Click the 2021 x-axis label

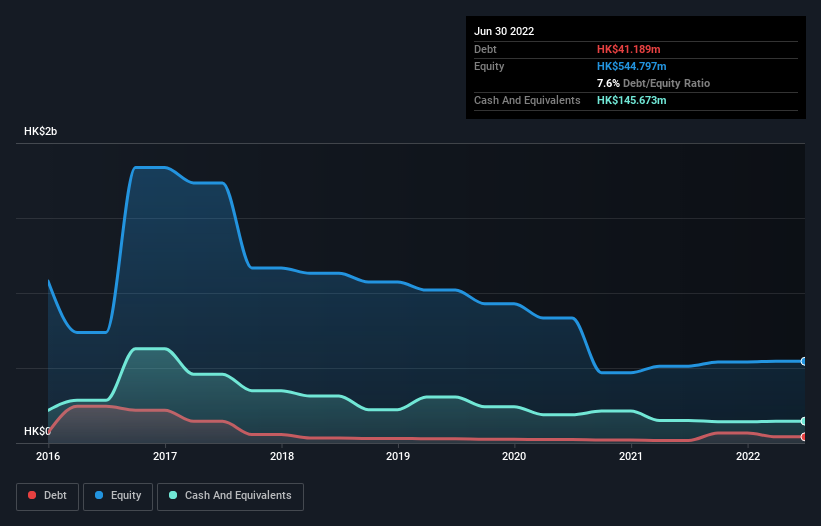631,456
